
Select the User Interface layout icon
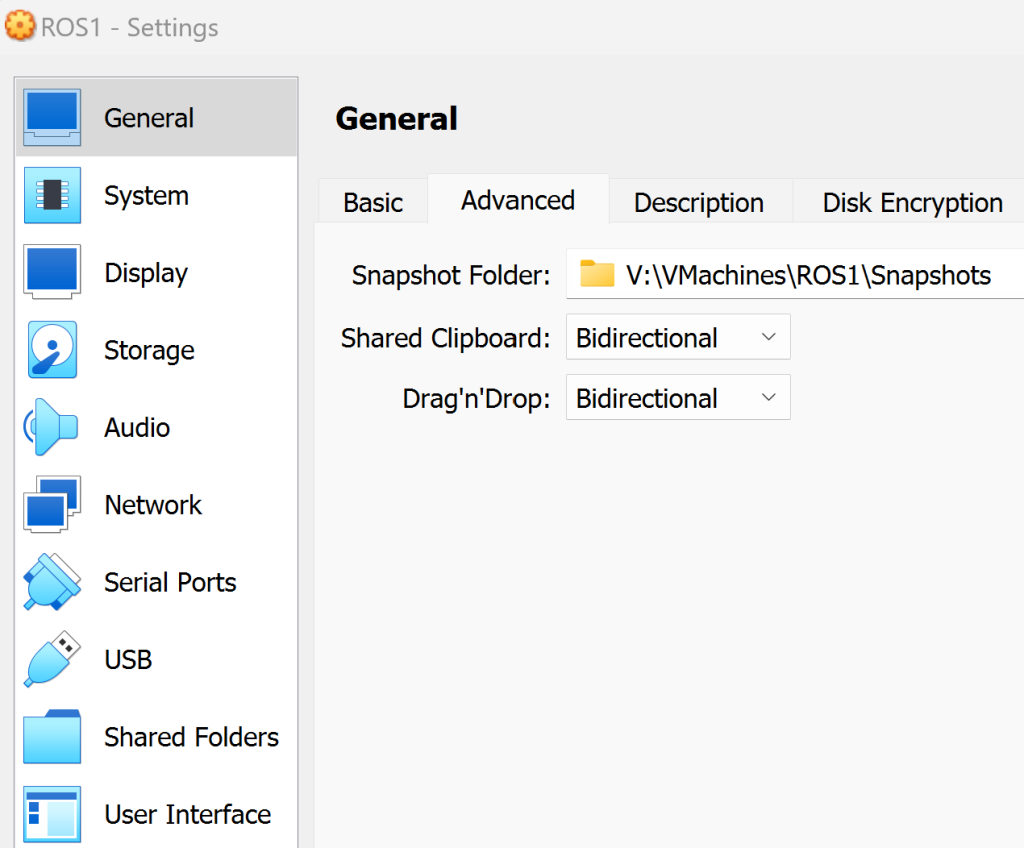coord(52,813)
